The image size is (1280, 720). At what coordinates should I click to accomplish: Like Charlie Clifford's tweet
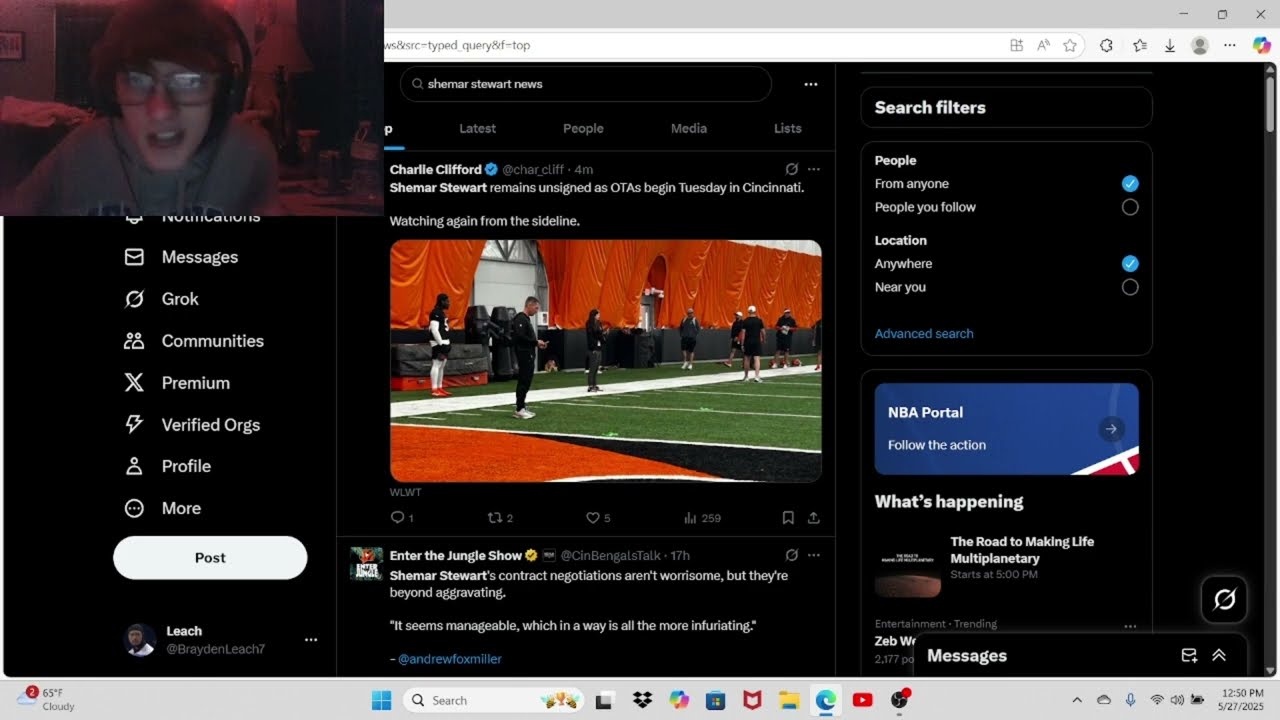597,518
